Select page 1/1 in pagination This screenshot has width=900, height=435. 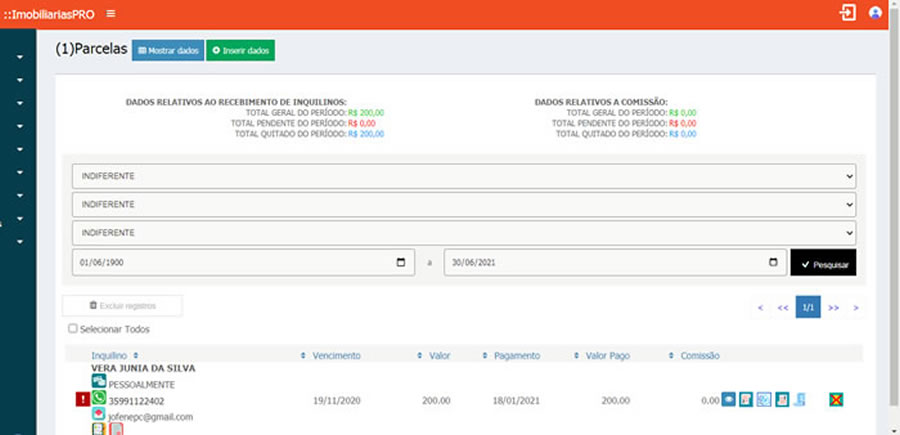pyautogui.click(x=808, y=308)
